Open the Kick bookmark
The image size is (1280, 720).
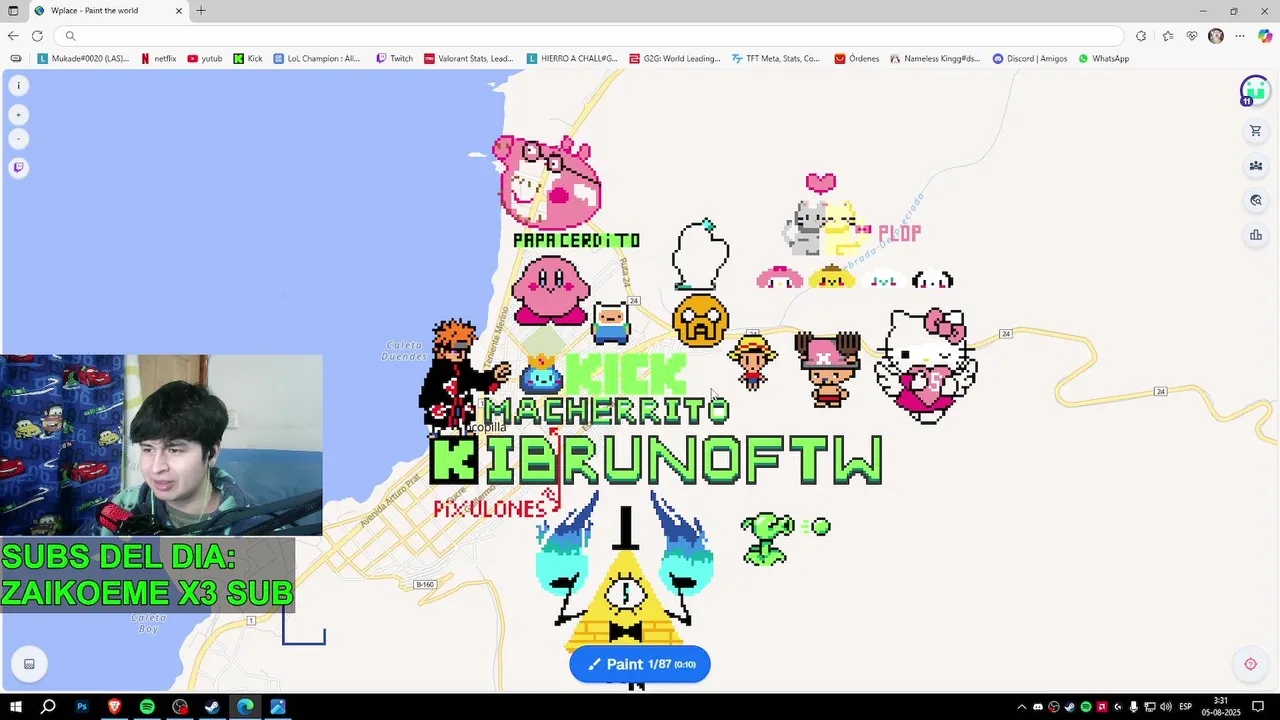(x=248, y=59)
